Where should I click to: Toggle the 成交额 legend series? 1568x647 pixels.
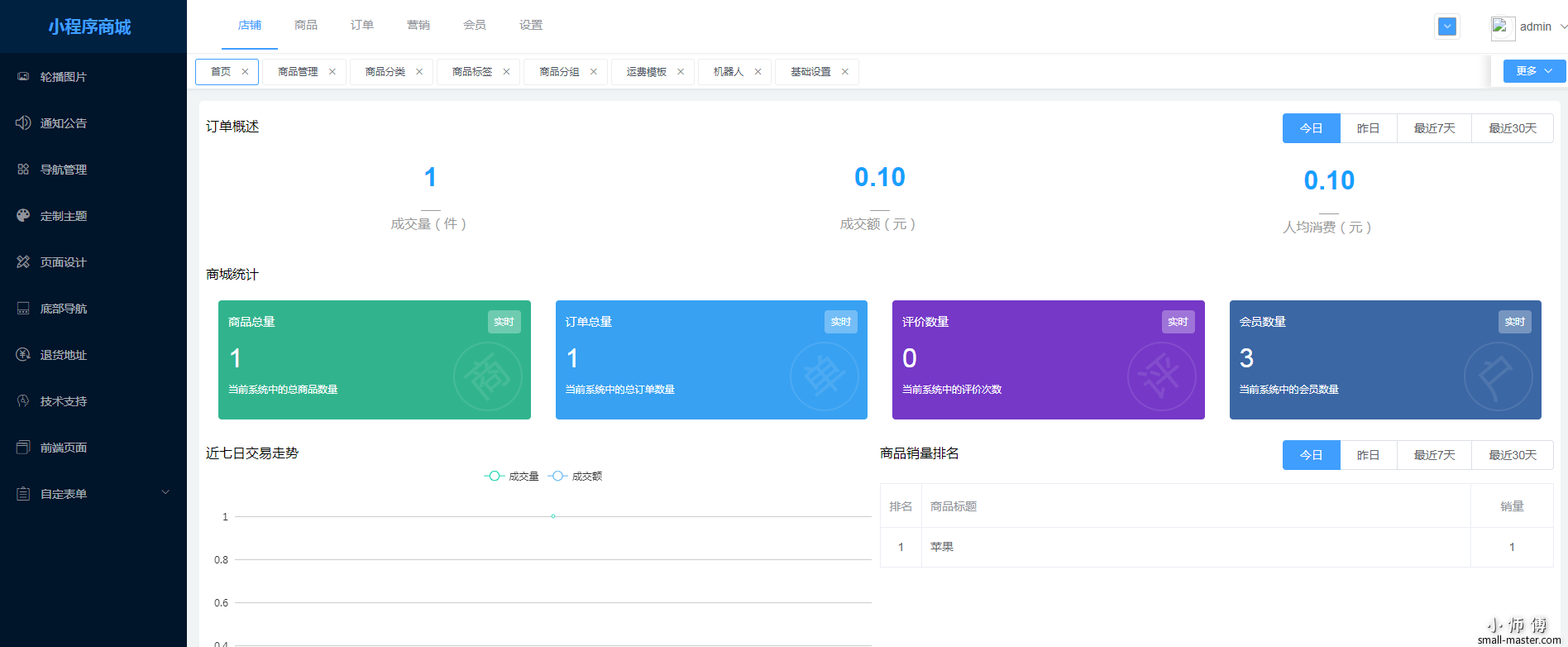(x=575, y=476)
